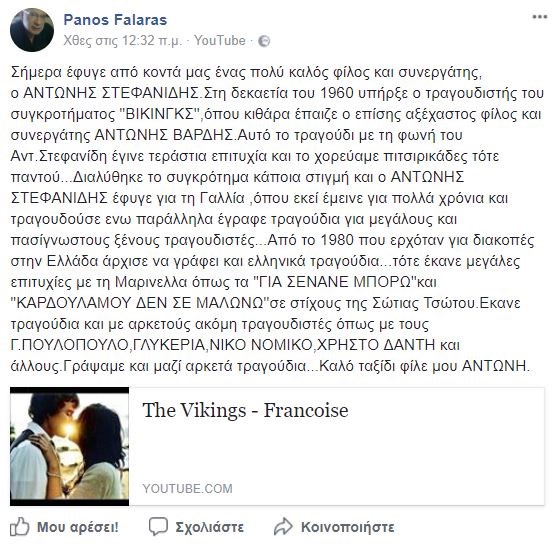Choose Κοινοποιήστε to share the post

coord(348,527)
